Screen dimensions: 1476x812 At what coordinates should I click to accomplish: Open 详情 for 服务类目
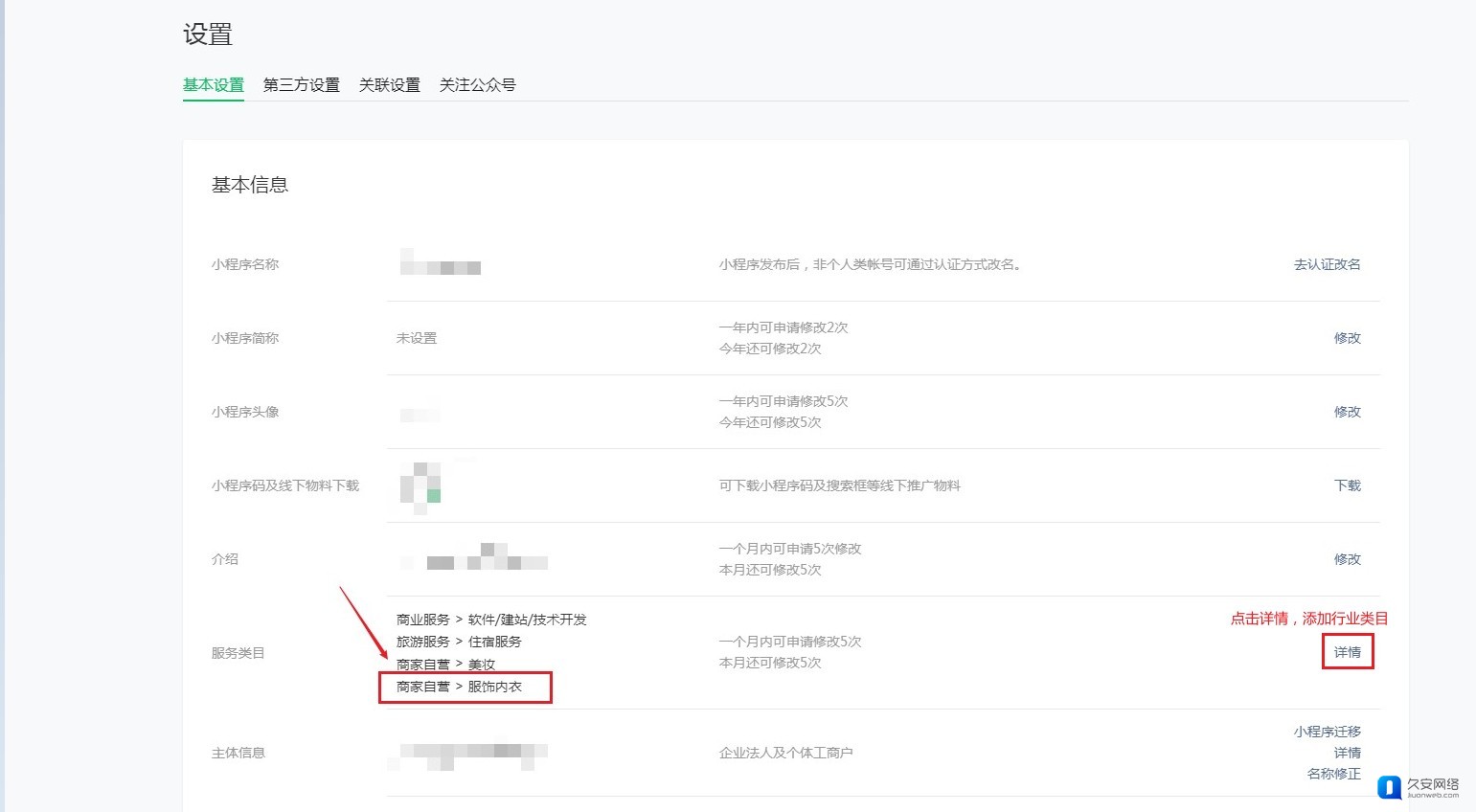(1347, 652)
